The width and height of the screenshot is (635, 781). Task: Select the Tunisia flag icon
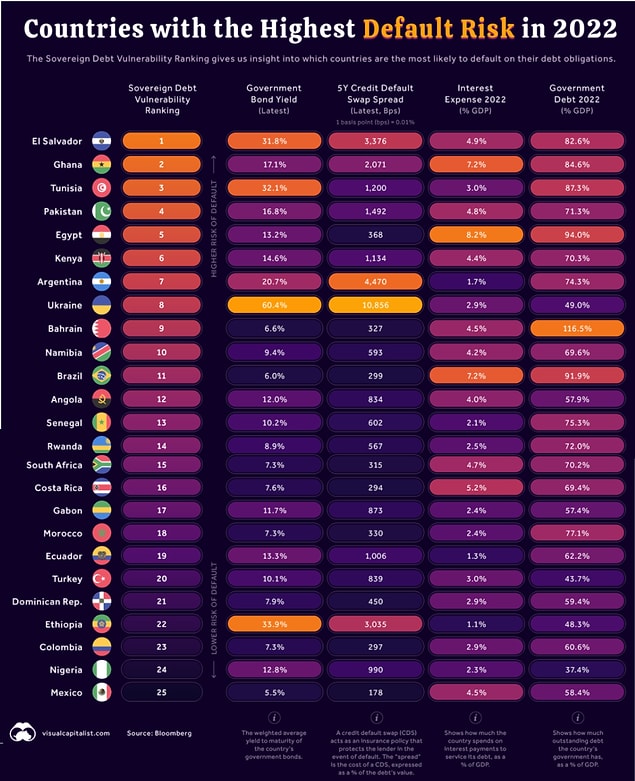pos(102,188)
